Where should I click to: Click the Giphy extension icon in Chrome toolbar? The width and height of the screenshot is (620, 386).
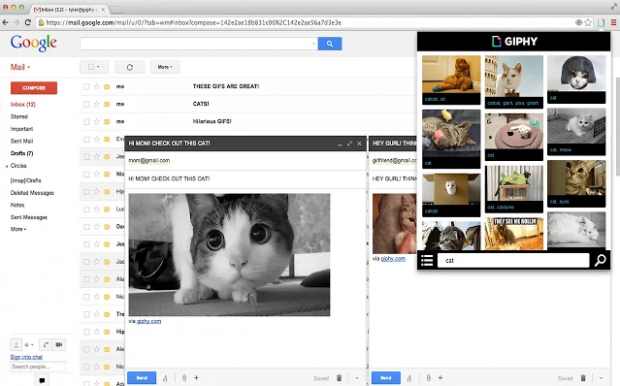tap(601, 23)
